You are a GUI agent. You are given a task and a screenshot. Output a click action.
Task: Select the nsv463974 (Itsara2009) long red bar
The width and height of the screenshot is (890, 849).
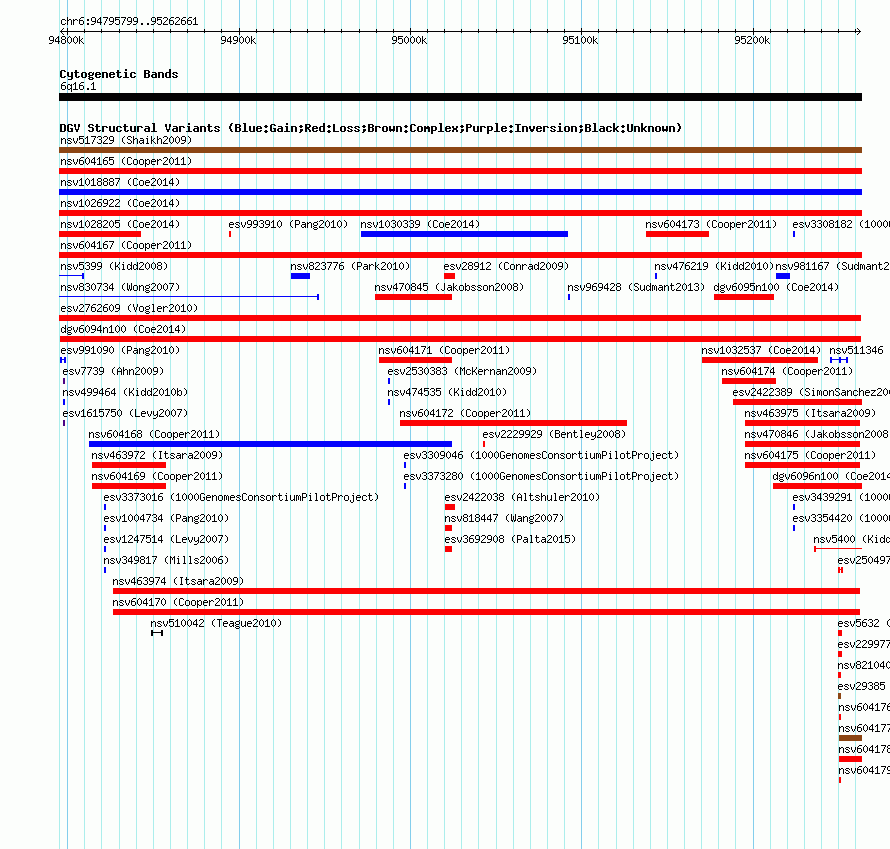(486, 591)
